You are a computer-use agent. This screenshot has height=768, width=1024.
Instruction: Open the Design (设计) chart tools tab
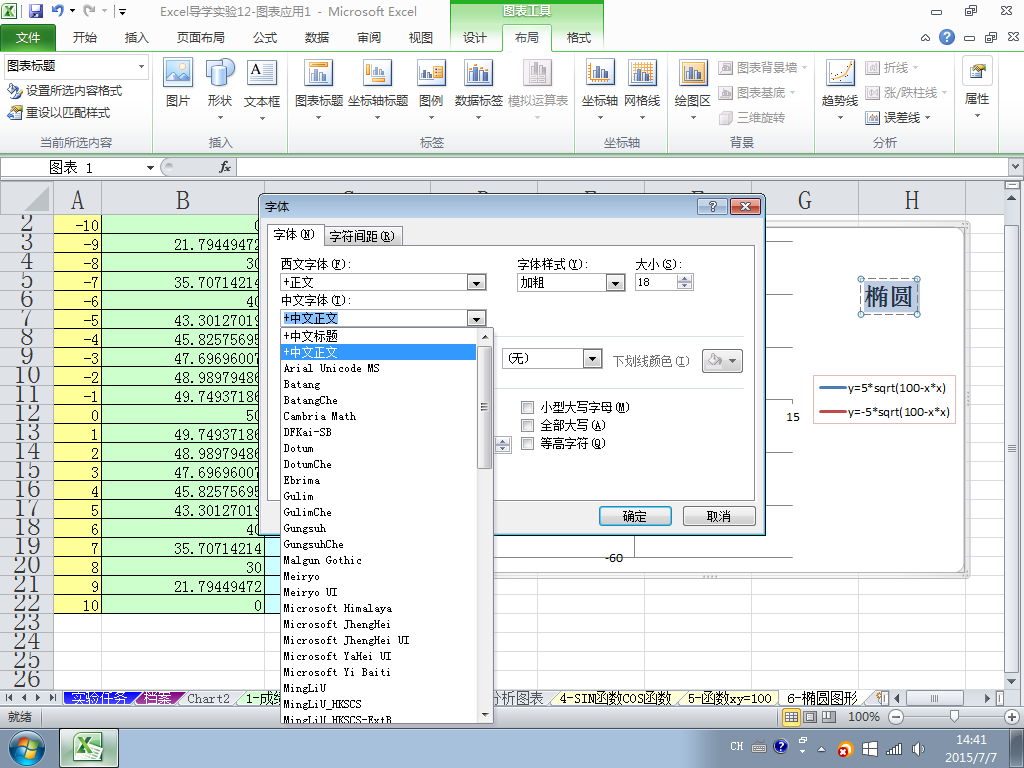(x=475, y=38)
